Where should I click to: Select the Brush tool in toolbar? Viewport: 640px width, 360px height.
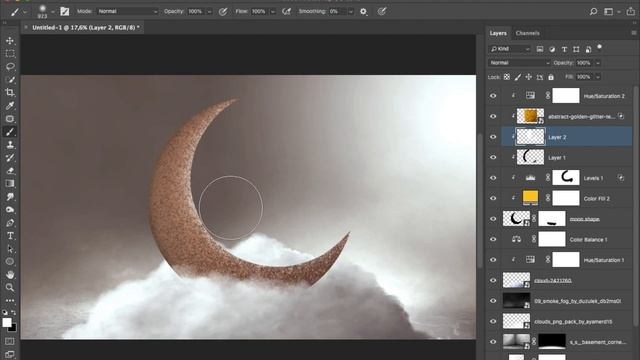(x=10, y=131)
